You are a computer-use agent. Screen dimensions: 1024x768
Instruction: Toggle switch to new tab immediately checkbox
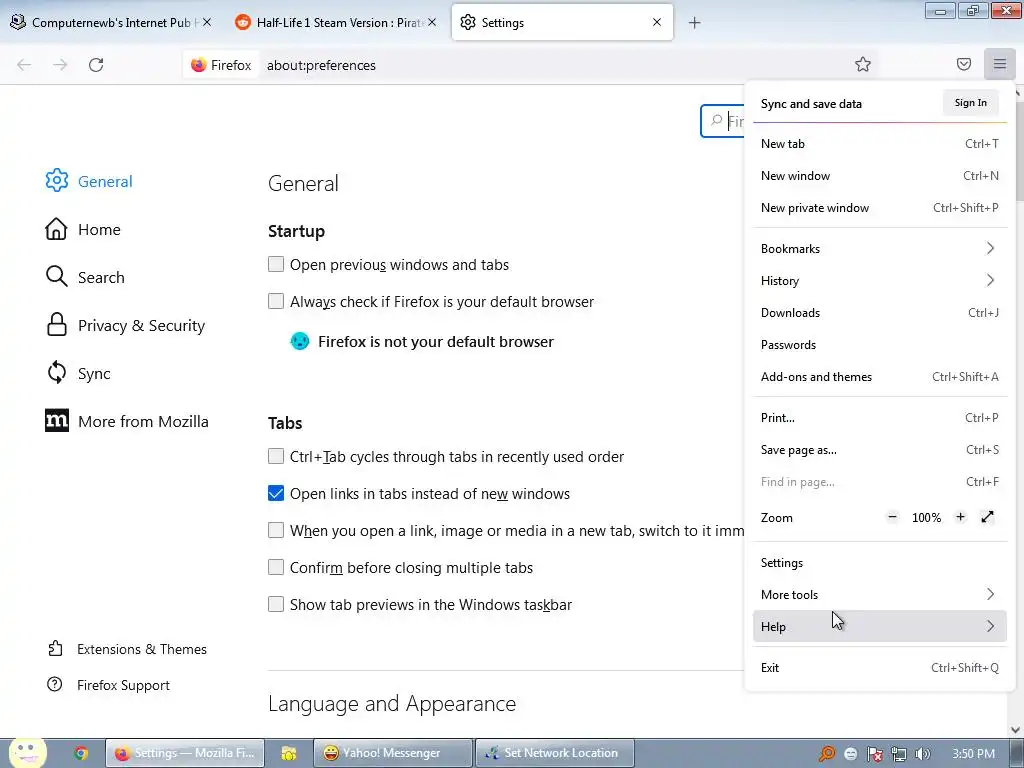coord(276,530)
